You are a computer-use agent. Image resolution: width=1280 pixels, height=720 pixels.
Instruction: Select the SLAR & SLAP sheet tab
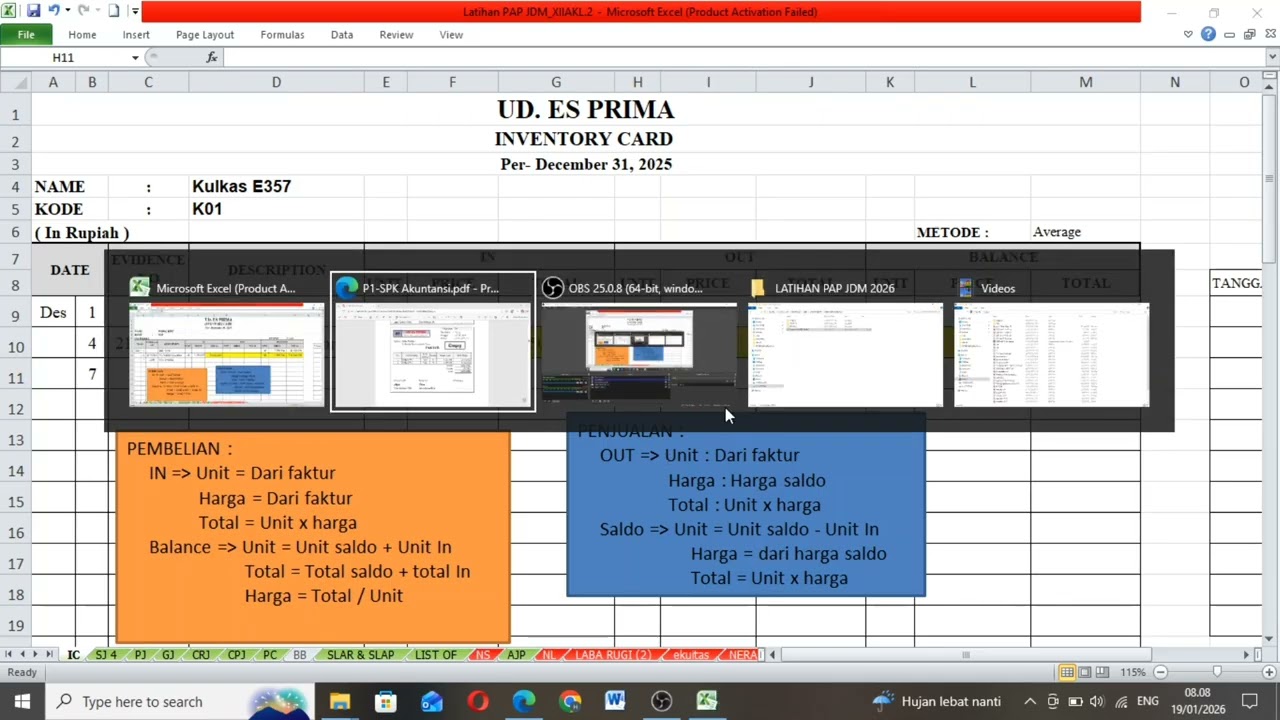pyautogui.click(x=360, y=655)
